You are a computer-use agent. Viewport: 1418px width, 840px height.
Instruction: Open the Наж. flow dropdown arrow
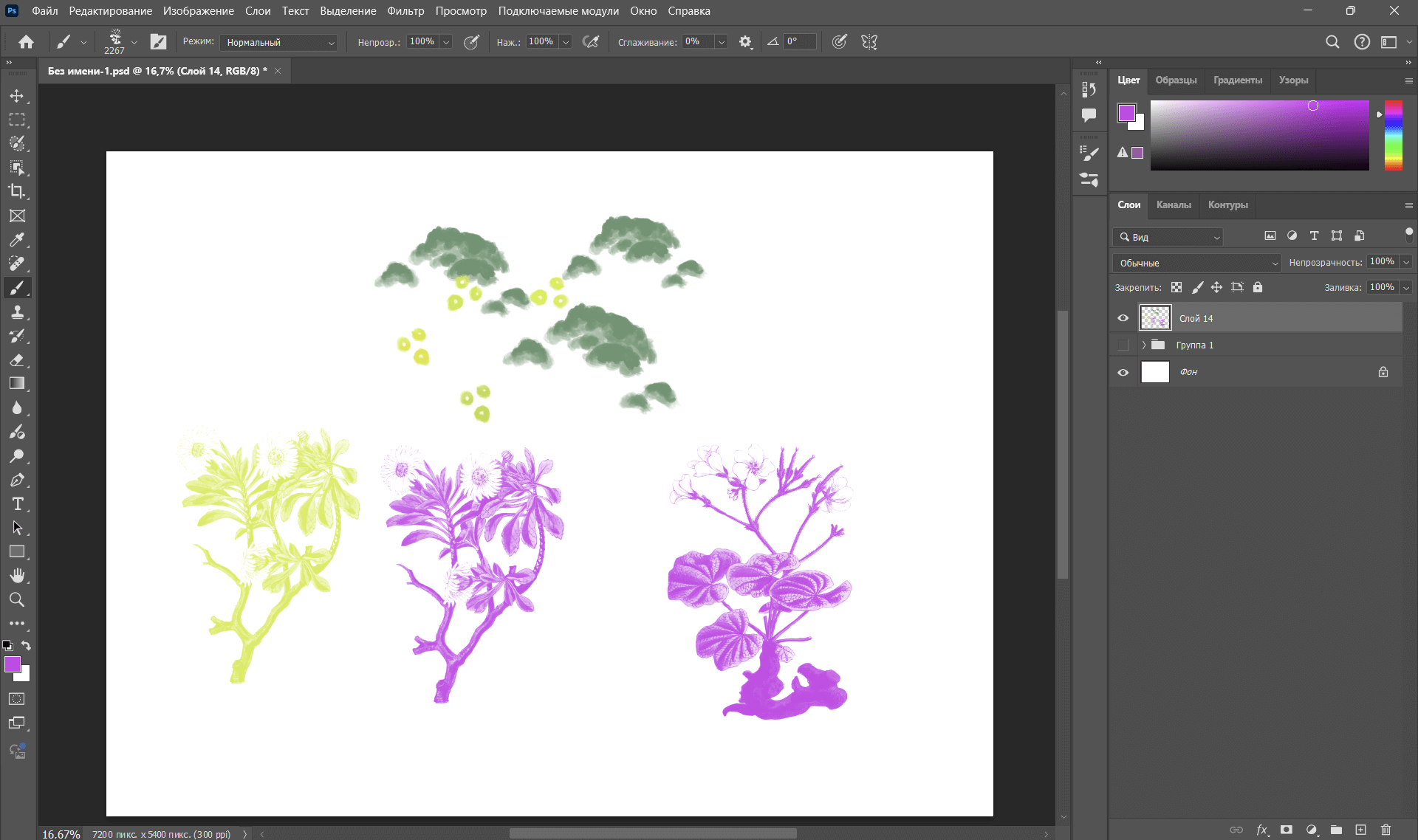(x=566, y=42)
